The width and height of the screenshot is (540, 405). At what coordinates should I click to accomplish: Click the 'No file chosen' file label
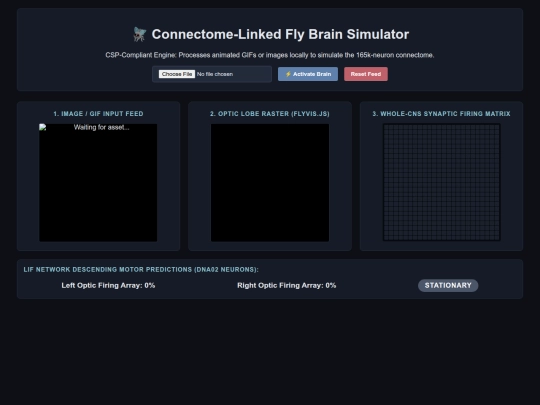click(x=215, y=74)
